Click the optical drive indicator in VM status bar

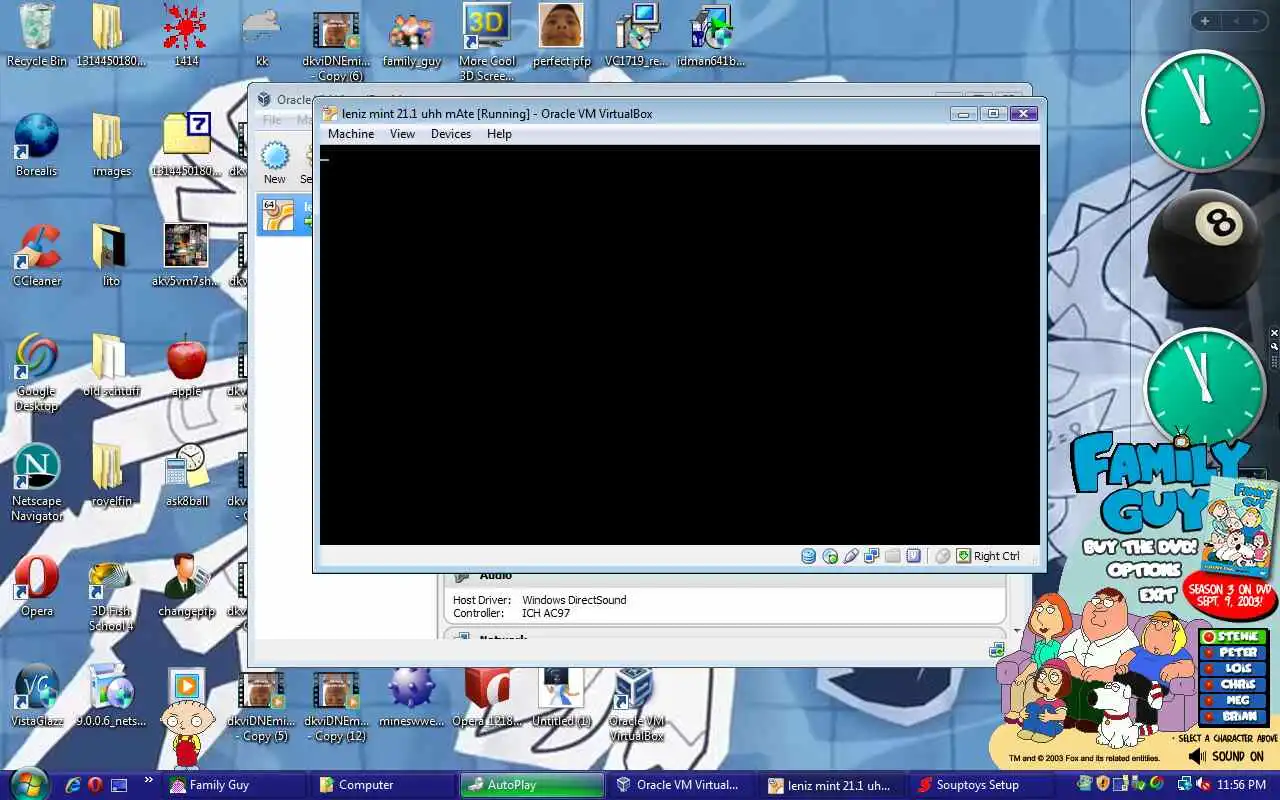coord(830,556)
